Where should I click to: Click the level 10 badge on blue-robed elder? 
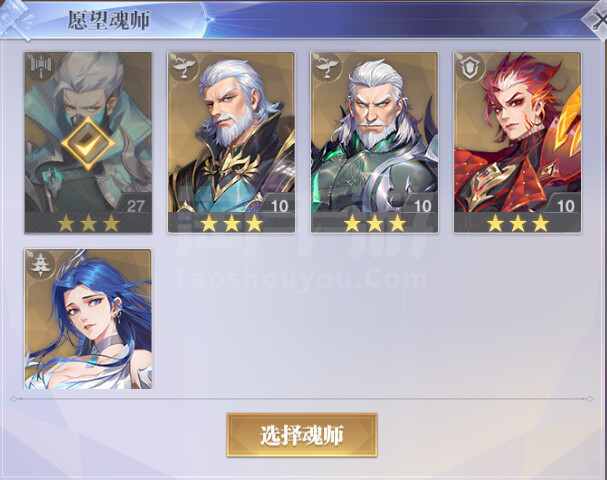279,206
